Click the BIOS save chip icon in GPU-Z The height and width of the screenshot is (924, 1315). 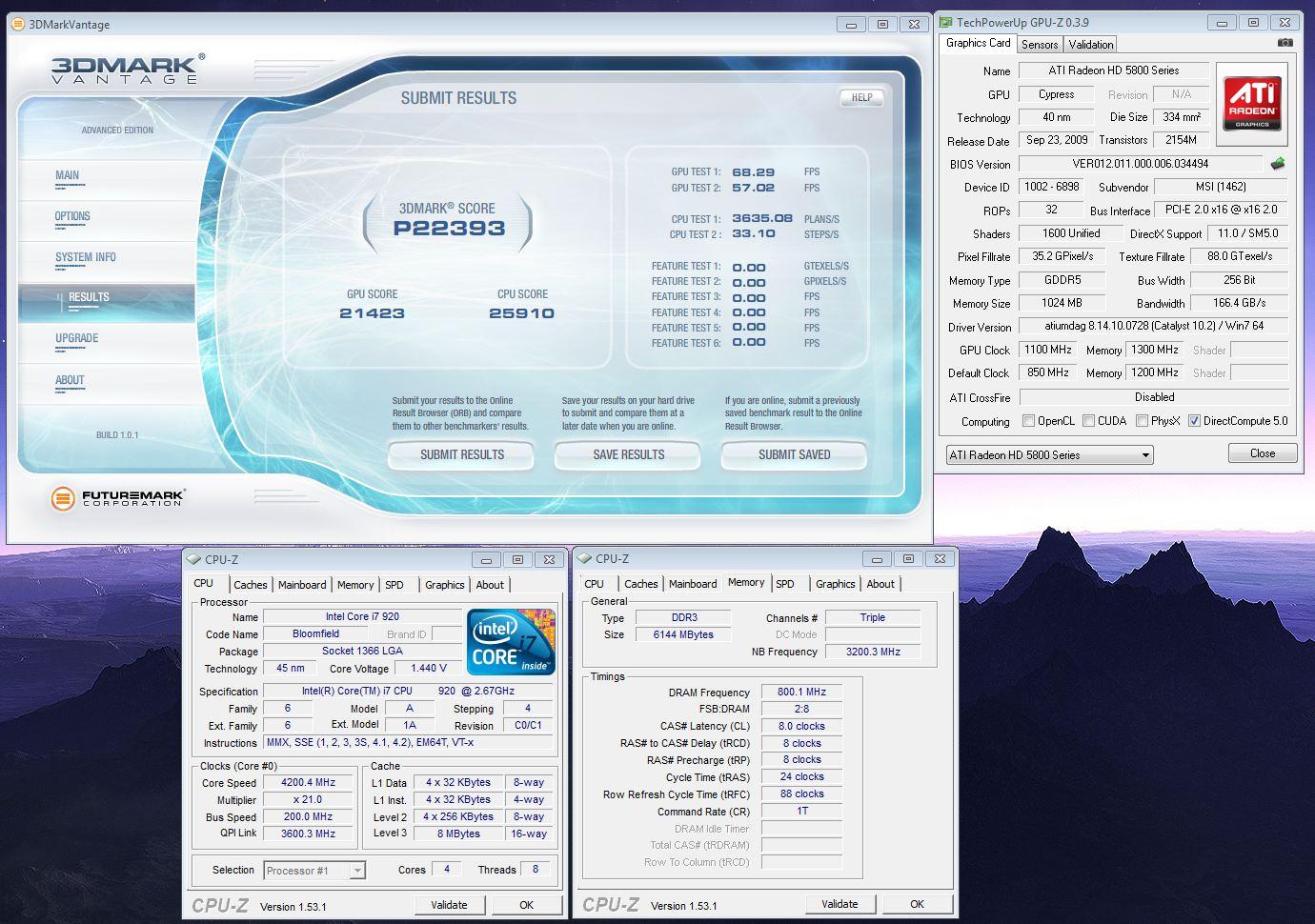(x=1278, y=164)
